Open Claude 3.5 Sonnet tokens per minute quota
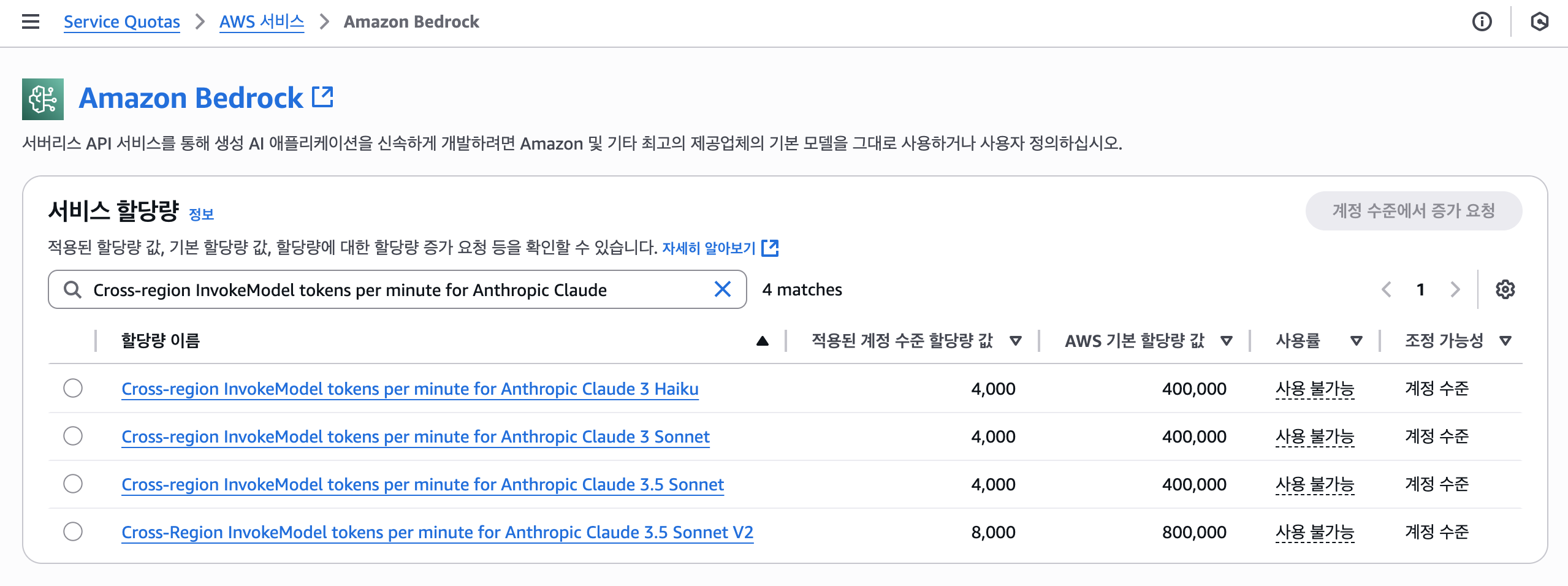This screenshot has height=586, width=1568. [423, 484]
